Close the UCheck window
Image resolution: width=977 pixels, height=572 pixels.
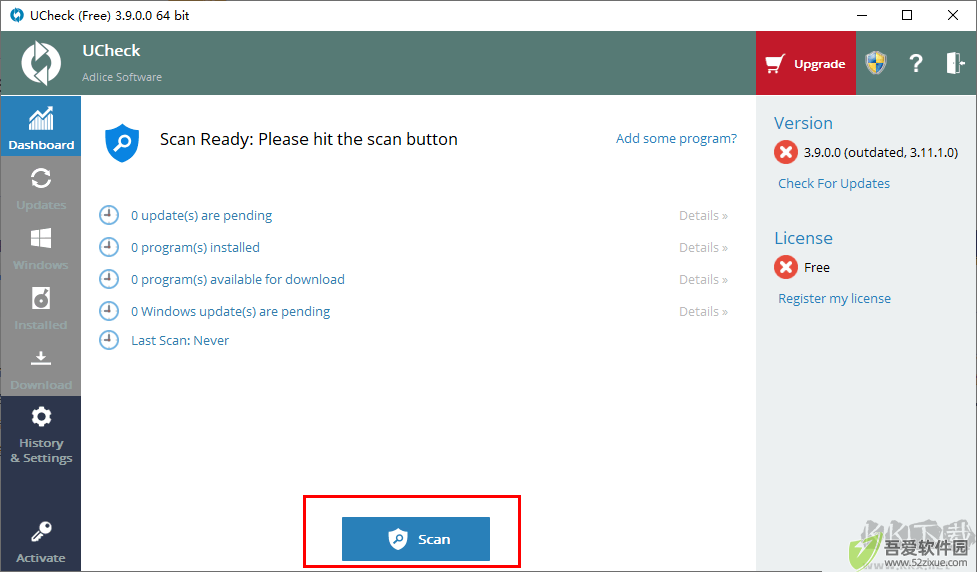click(953, 15)
